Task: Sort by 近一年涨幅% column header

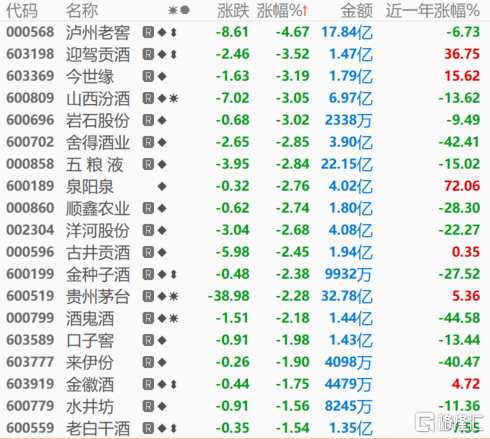Action: 433,11
